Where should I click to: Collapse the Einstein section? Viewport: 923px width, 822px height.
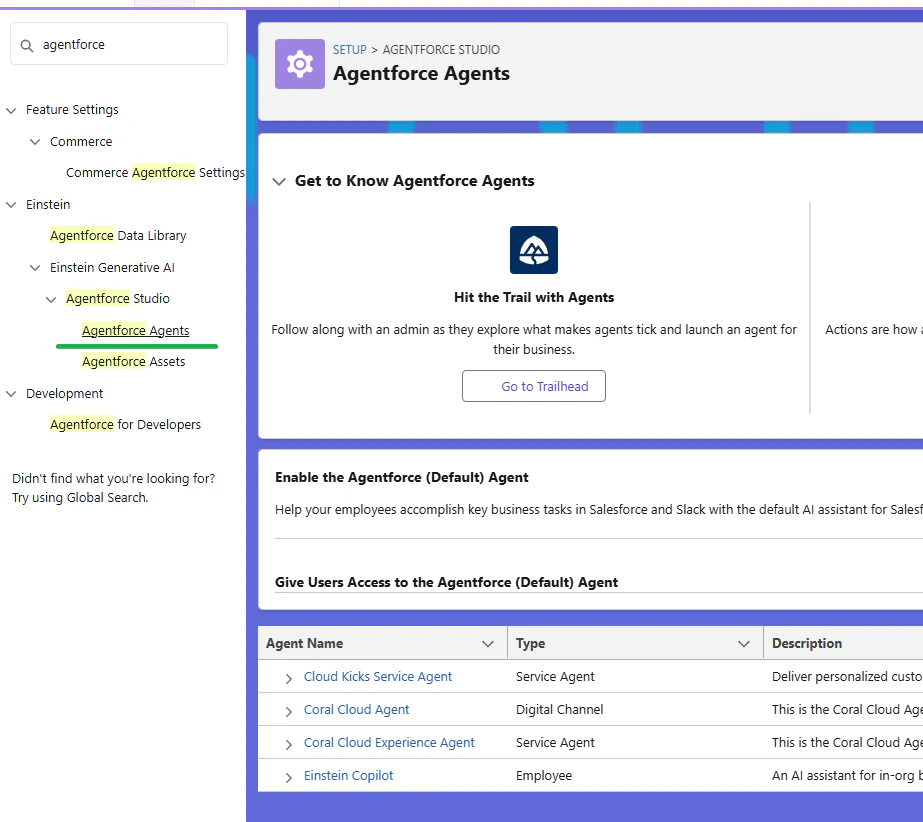11,205
